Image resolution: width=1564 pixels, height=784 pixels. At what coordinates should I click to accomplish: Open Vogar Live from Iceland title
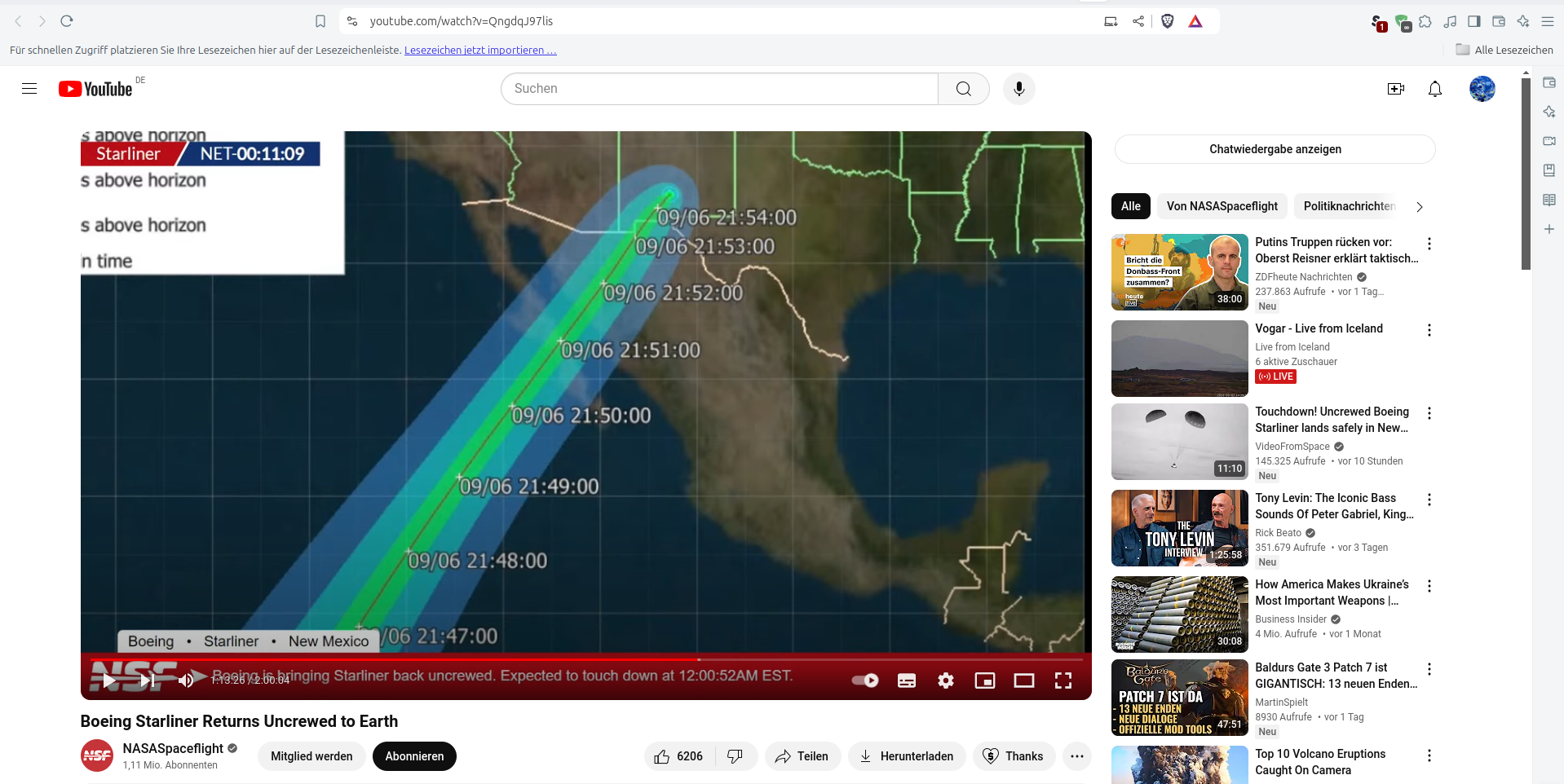click(1319, 328)
